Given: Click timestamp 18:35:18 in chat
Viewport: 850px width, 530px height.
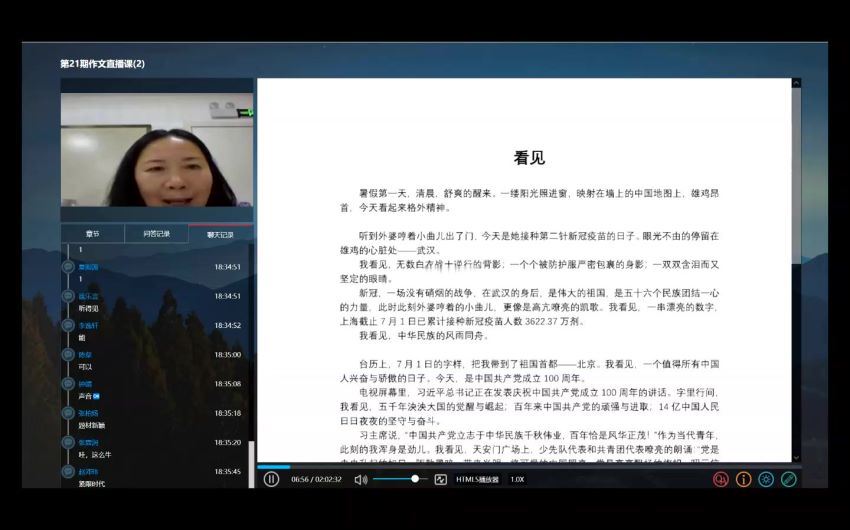Looking at the screenshot, I should [227, 413].
